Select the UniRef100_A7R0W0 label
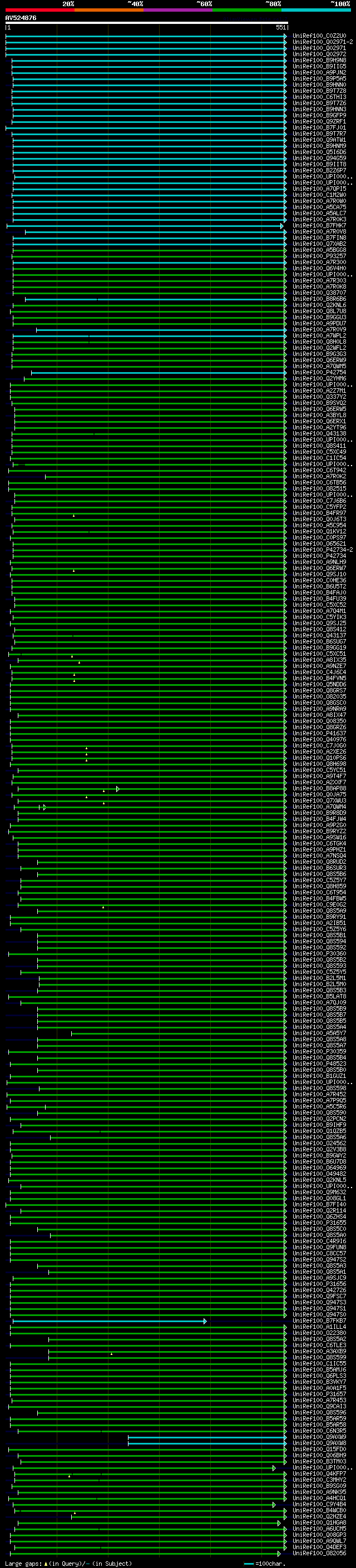356x1568 pixels. tap(319, 201)
